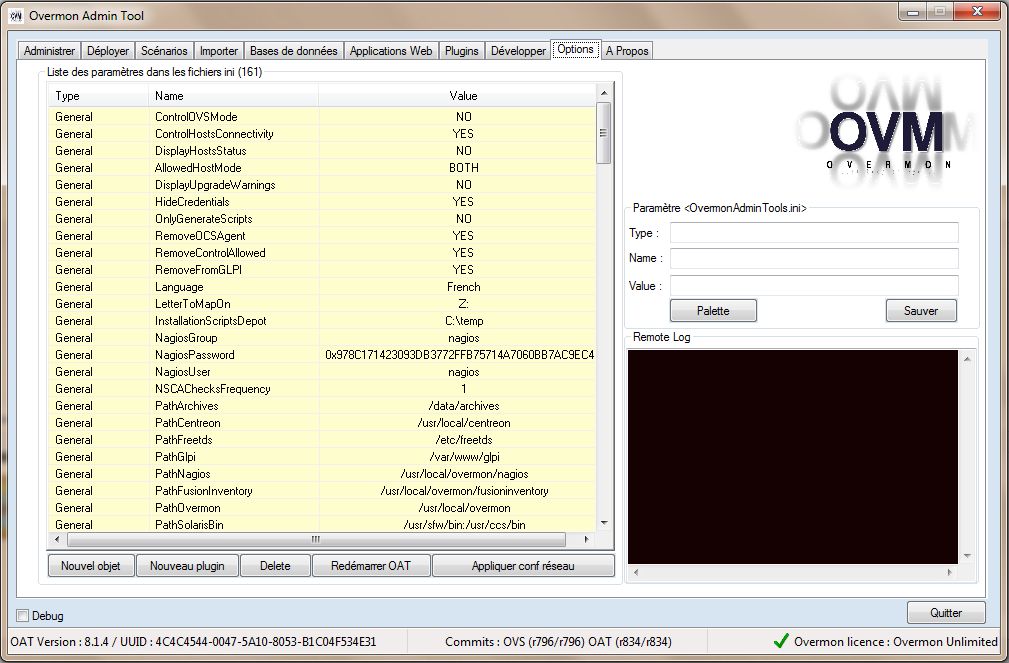The width and height of the screenshot is (1009, 663).
Task: Open the Applications Web tab
Action: (391, 51)
